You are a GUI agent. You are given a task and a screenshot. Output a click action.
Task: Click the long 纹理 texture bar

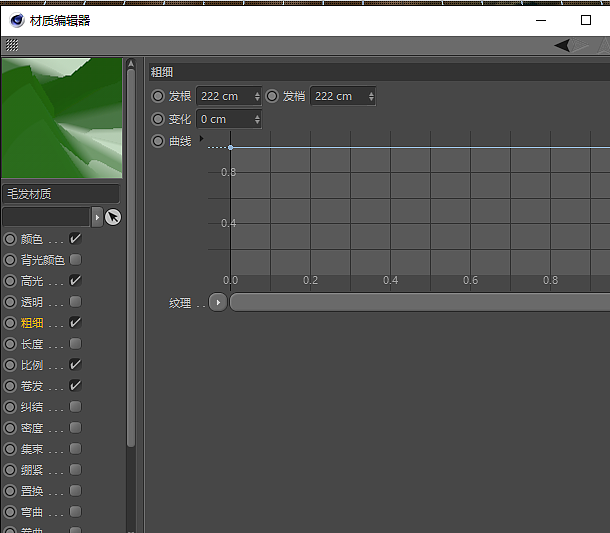[420, 302]
